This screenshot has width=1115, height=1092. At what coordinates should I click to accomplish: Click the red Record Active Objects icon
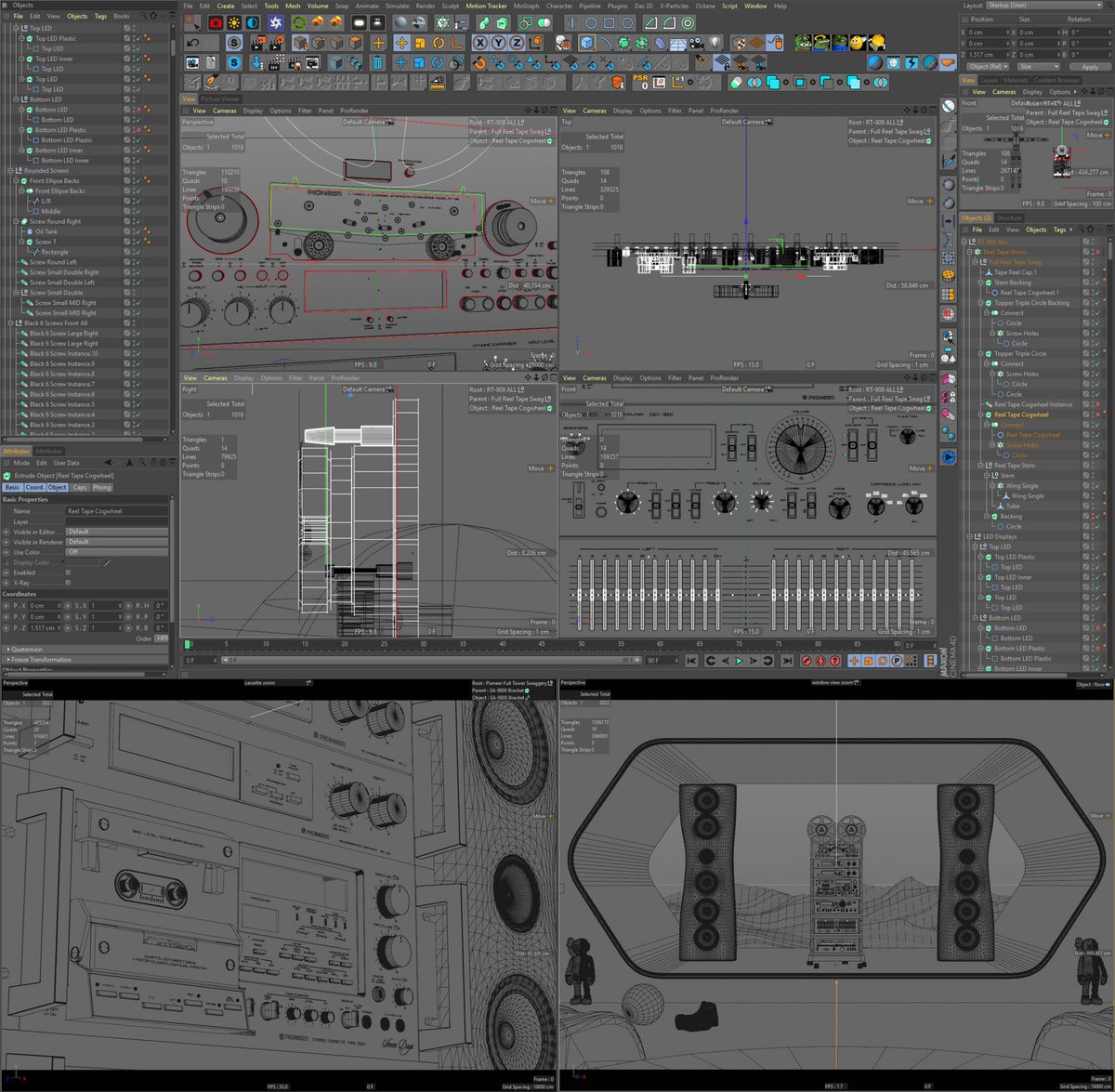[806, 661]
